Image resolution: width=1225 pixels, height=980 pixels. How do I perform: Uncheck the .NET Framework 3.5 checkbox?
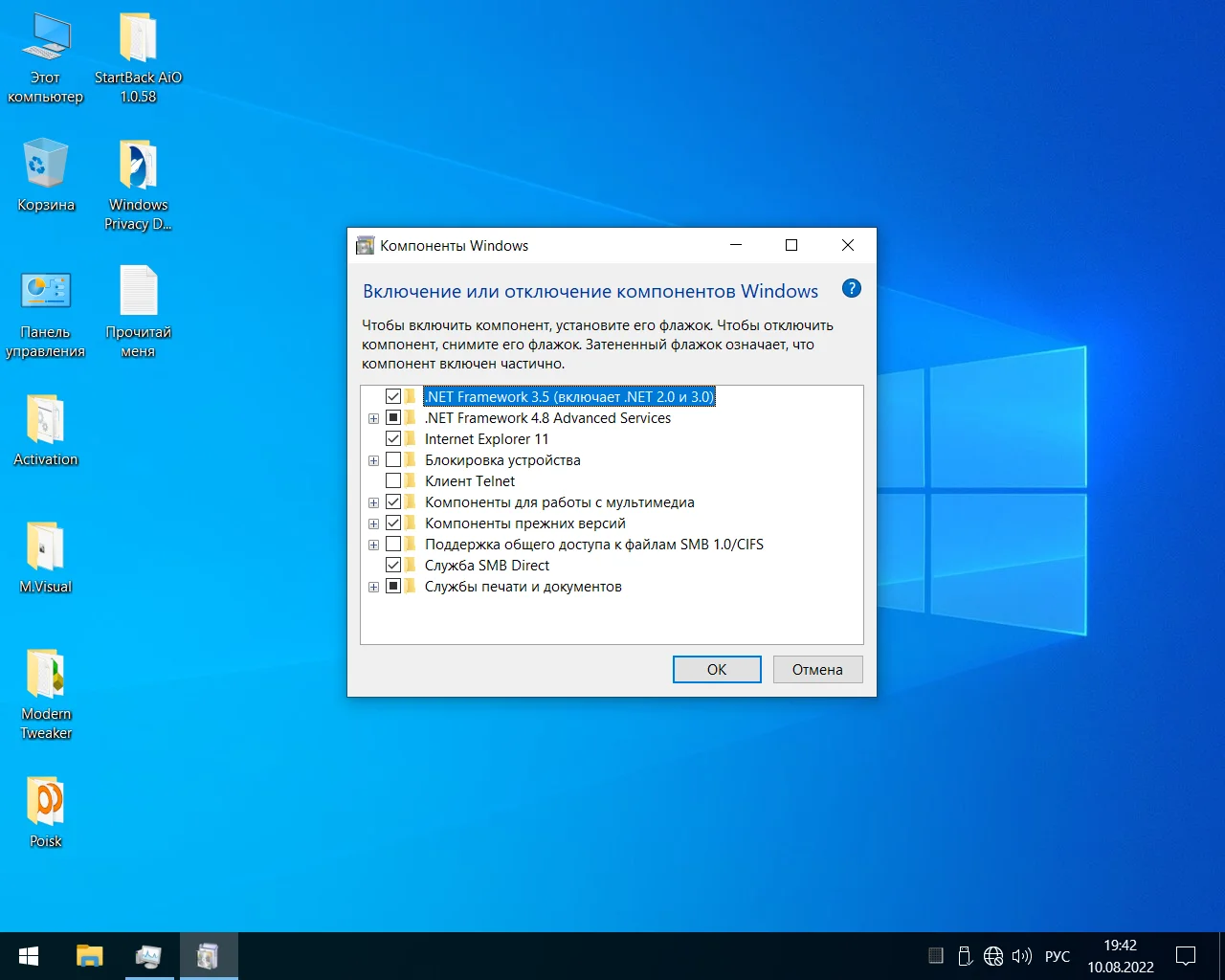click(x=393, y=396)
